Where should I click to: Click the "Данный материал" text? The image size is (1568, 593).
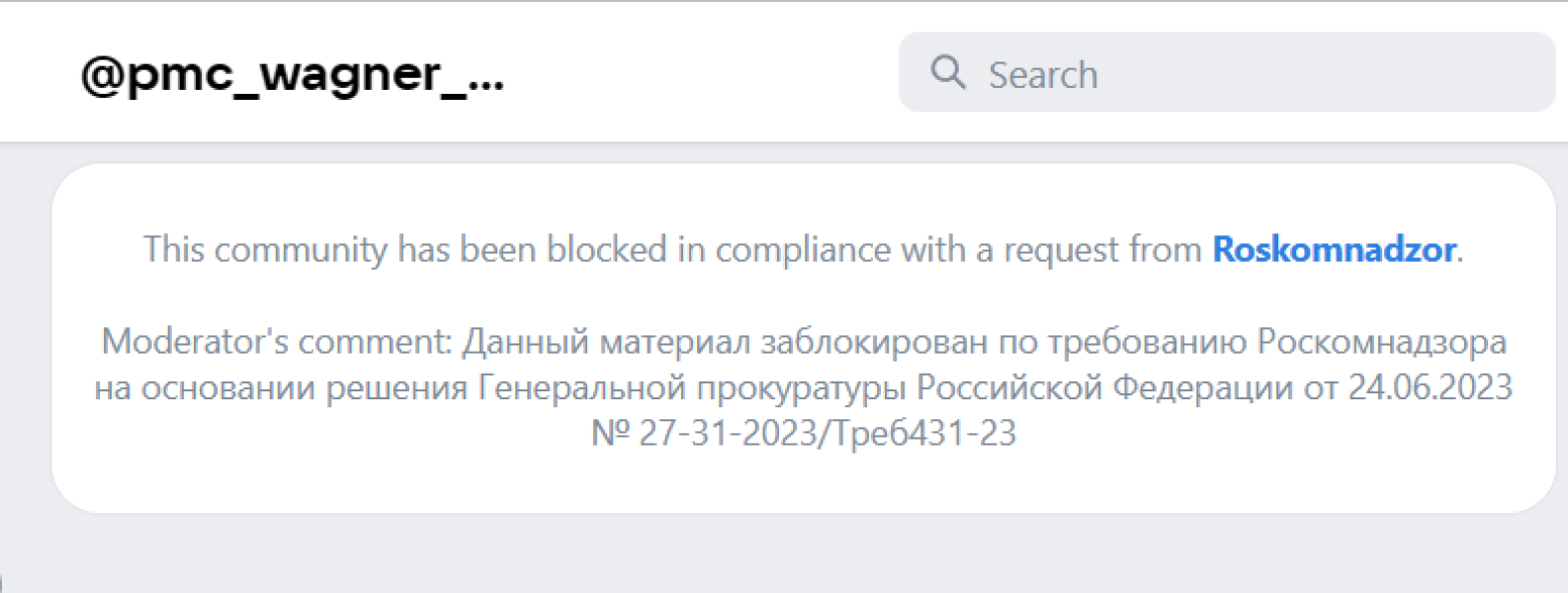tap(606, 342)
